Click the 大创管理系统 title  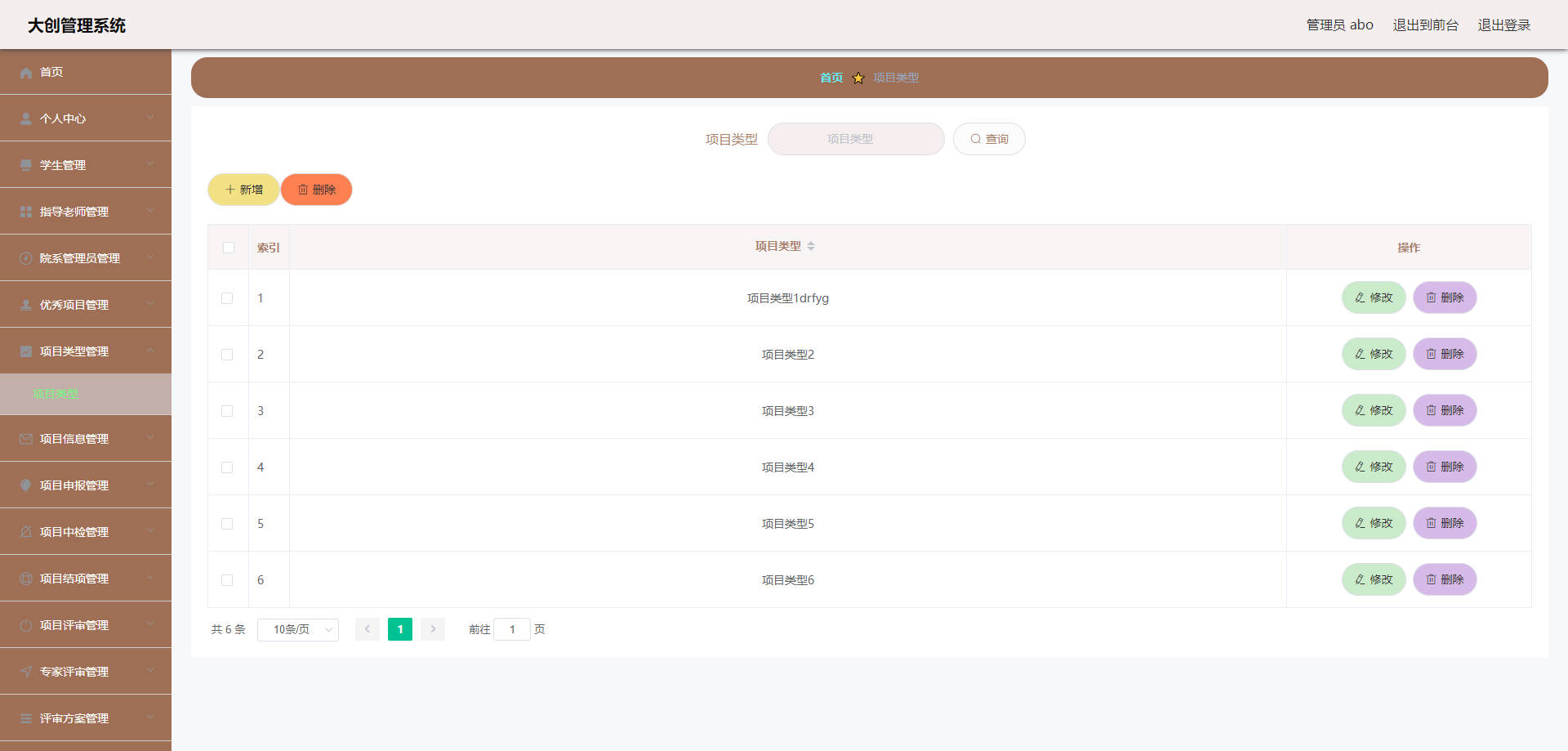coord(77,25)
